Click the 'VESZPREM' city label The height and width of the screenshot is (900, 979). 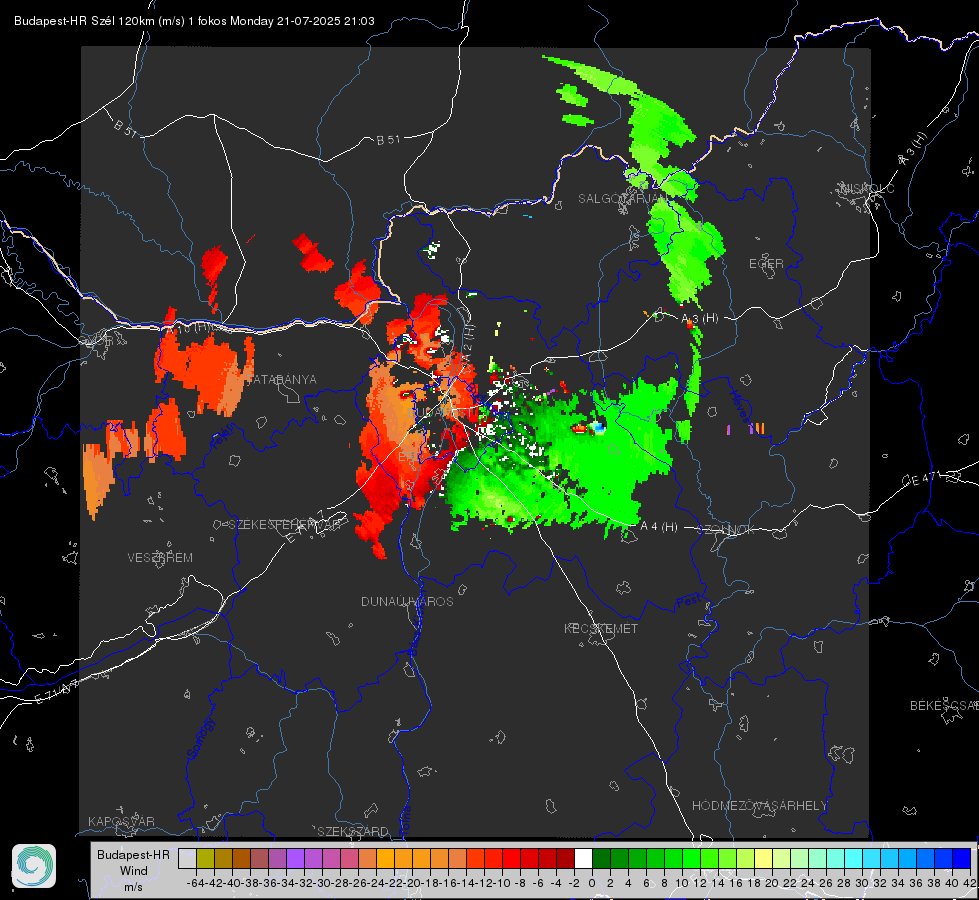coord(160,557)
